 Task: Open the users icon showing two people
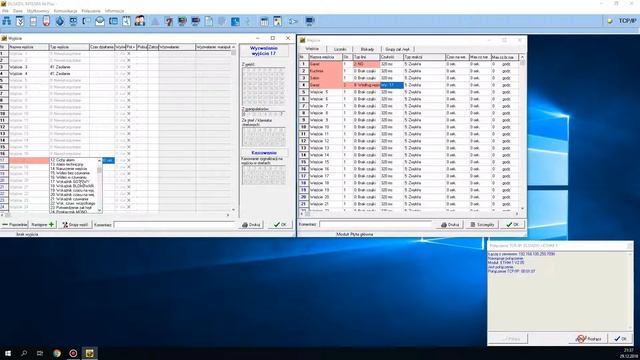tap(140, 21)
